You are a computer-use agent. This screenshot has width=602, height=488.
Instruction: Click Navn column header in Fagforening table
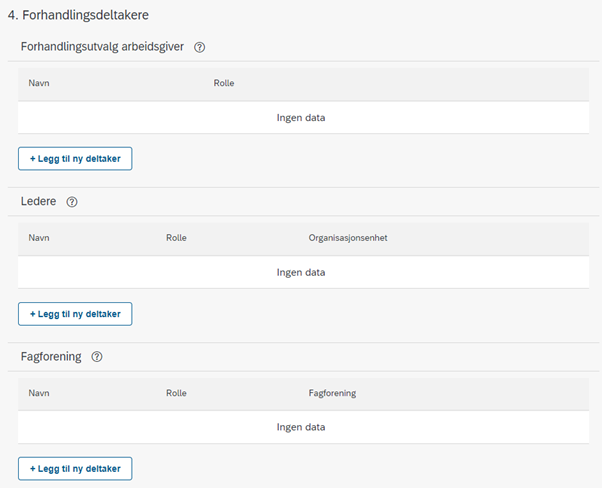(x=39, y=393)
